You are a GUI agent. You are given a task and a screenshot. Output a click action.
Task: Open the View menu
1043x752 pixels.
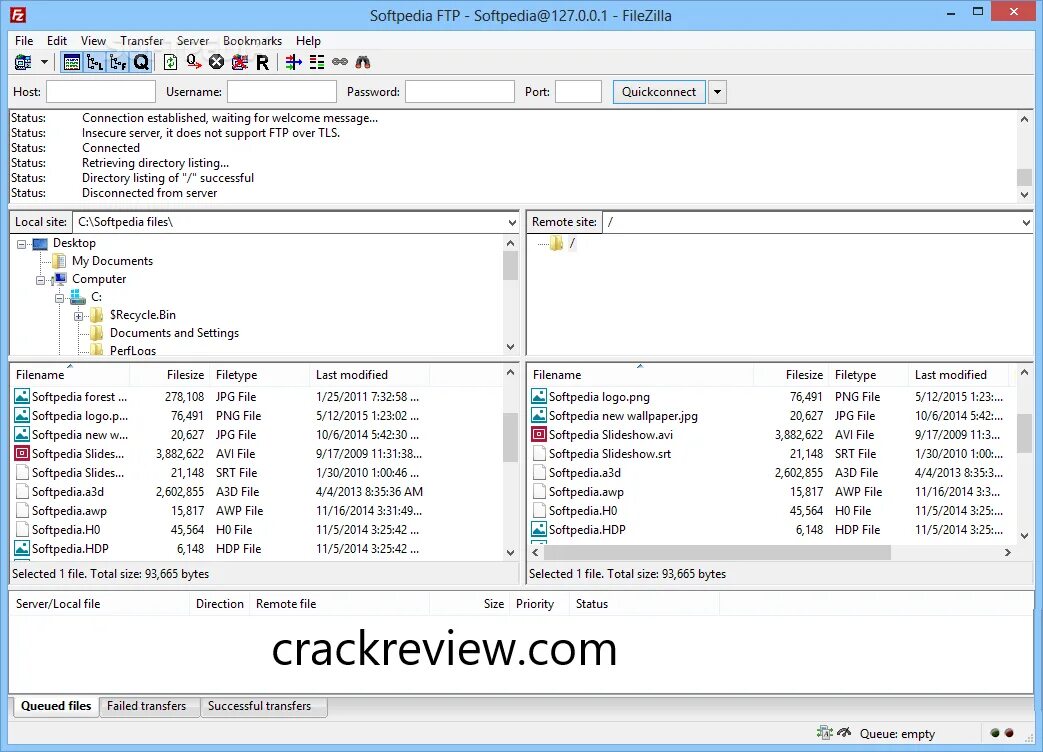pyautogui.click(x=93, y=41)
